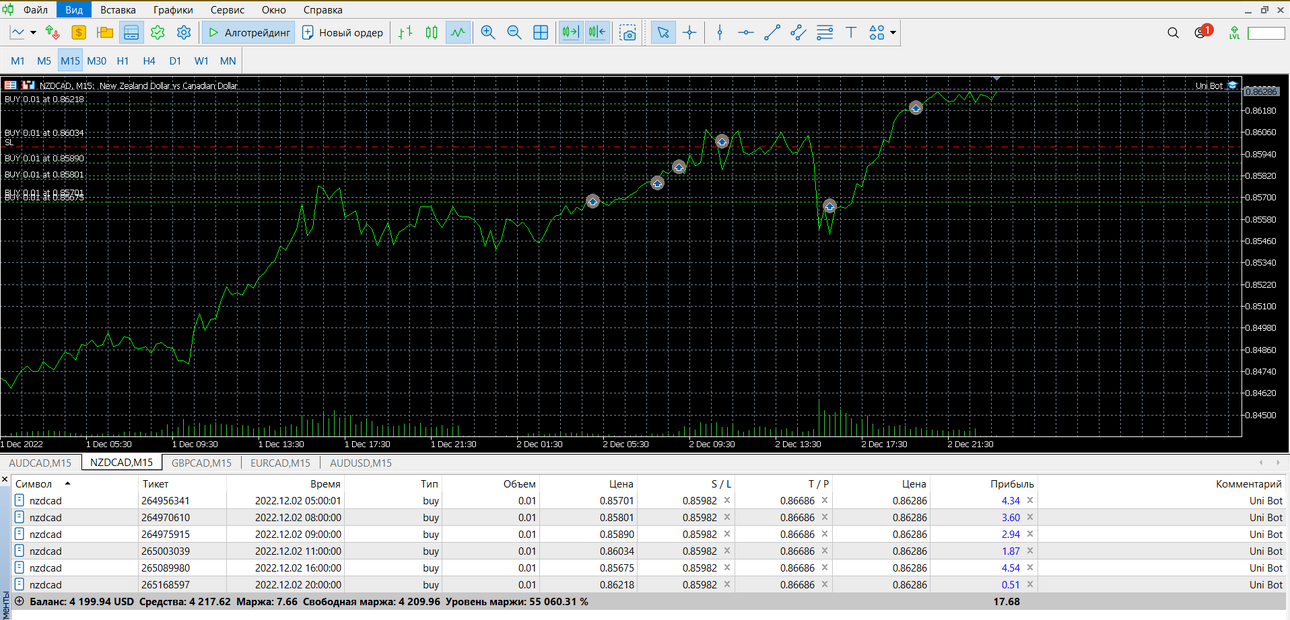Show the tile windows grid layout
This screenshot has width=1290, height=620.
coord(541,32)
